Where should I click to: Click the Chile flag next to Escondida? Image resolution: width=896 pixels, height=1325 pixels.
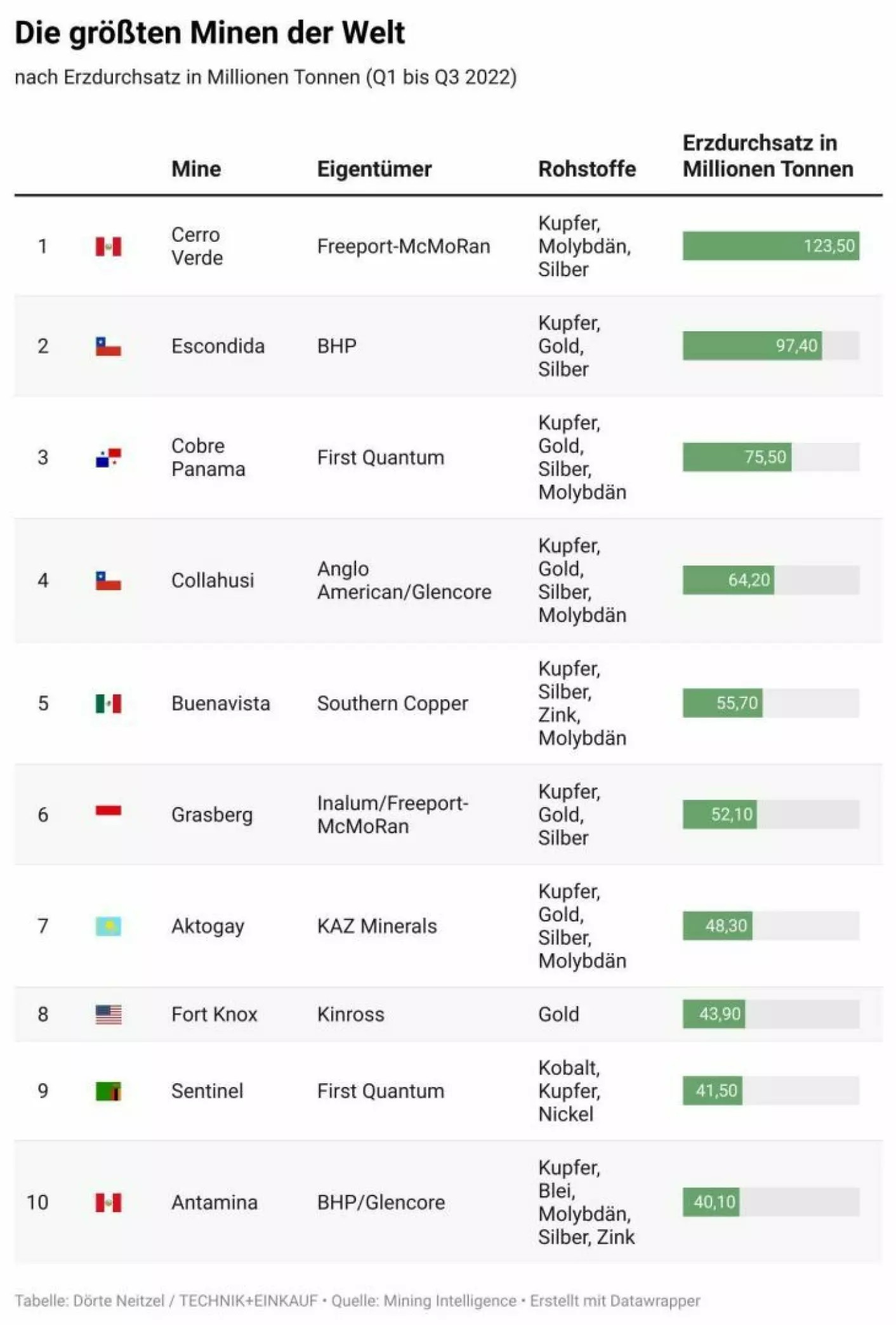(109, 346)
